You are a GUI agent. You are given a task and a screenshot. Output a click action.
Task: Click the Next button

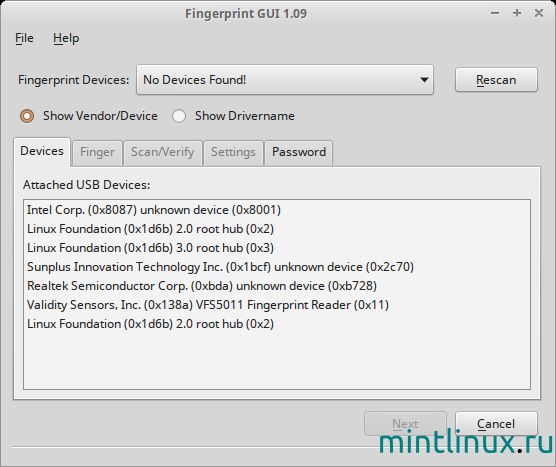click(x=405, y=424)
